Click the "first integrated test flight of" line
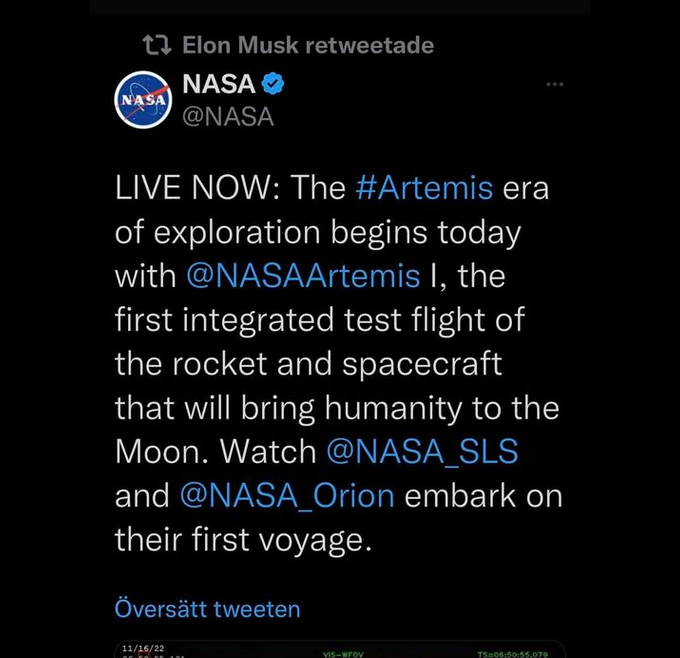The width and height of the screenshot is (680, 658). (x=320, y=320)
